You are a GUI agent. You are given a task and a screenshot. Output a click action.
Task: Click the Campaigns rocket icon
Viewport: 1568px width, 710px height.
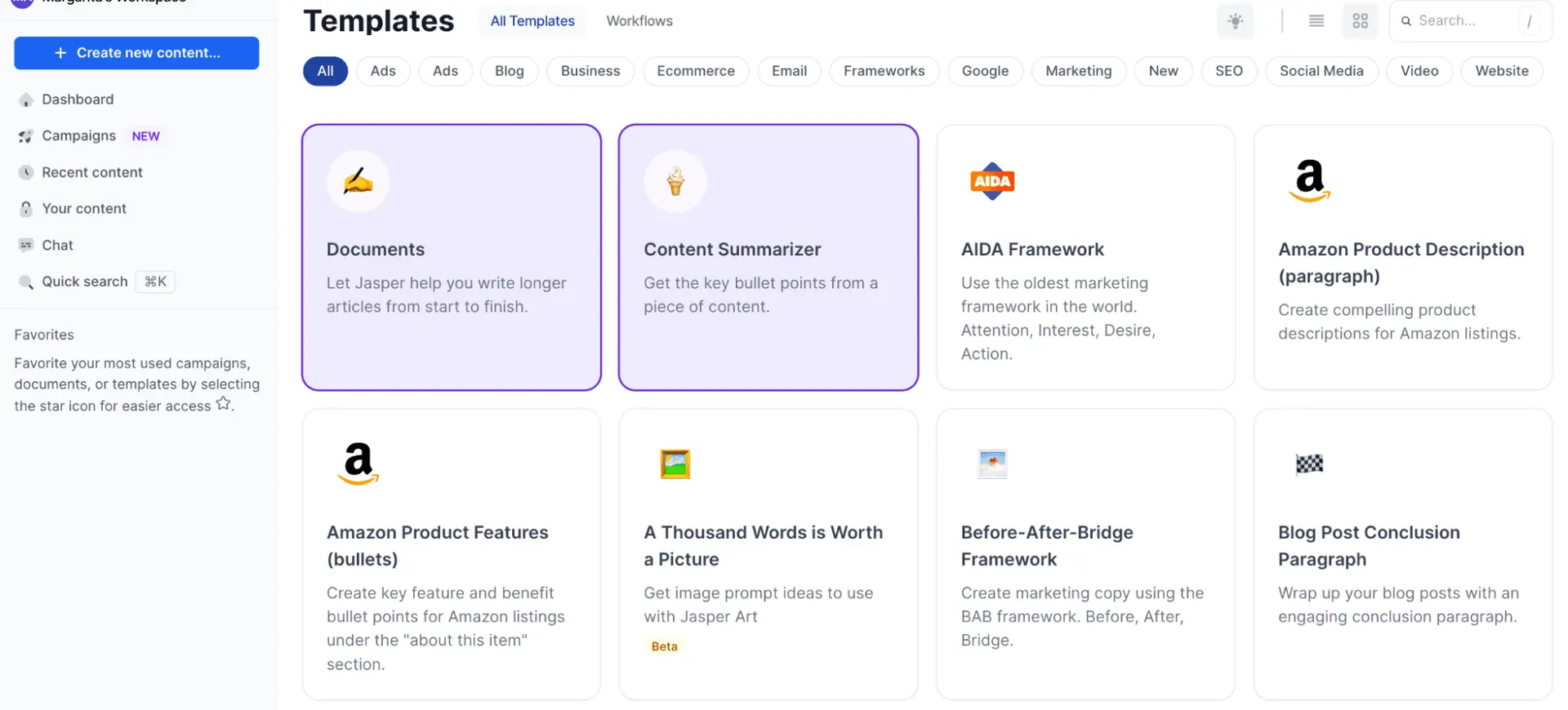26,136
